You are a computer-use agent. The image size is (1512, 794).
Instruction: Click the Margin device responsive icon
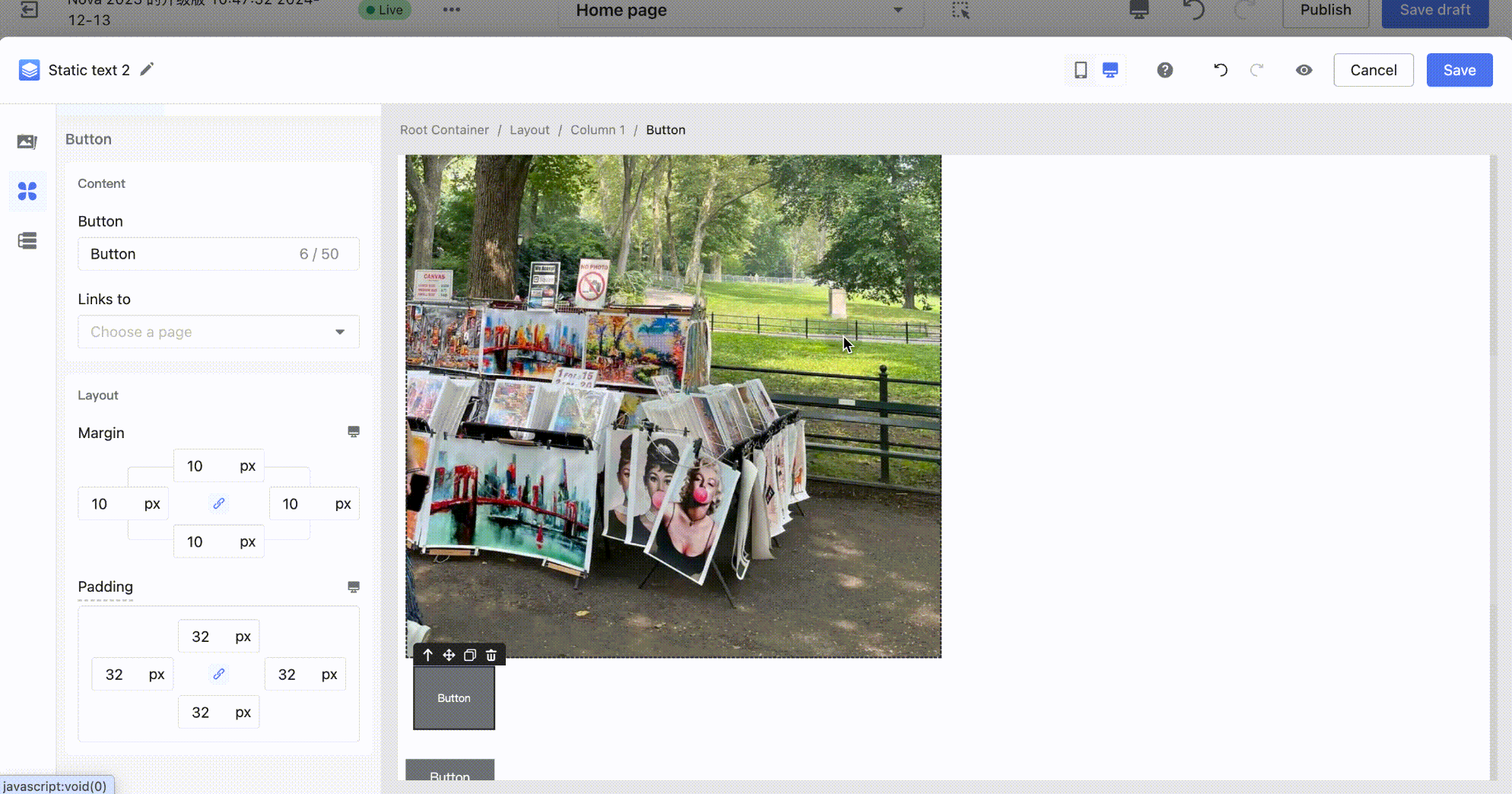tap(353, 432)
